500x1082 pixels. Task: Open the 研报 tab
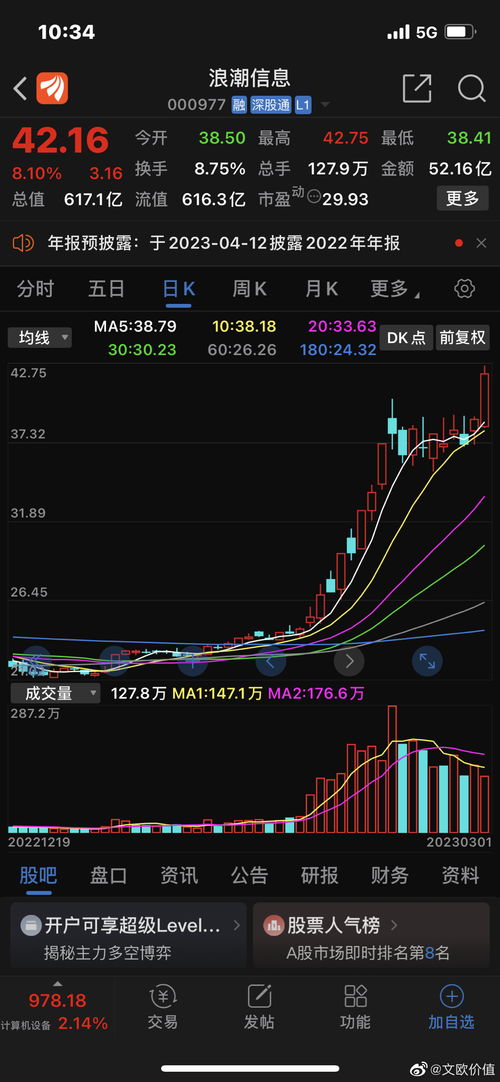pos(320,875)
